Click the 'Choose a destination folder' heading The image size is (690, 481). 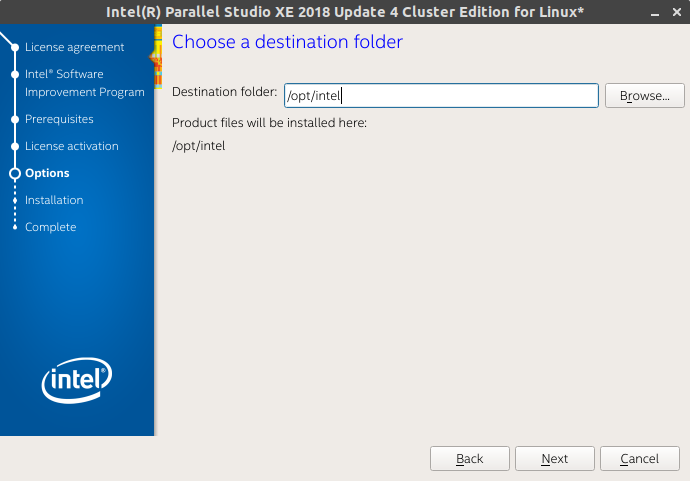click(287, 42)
